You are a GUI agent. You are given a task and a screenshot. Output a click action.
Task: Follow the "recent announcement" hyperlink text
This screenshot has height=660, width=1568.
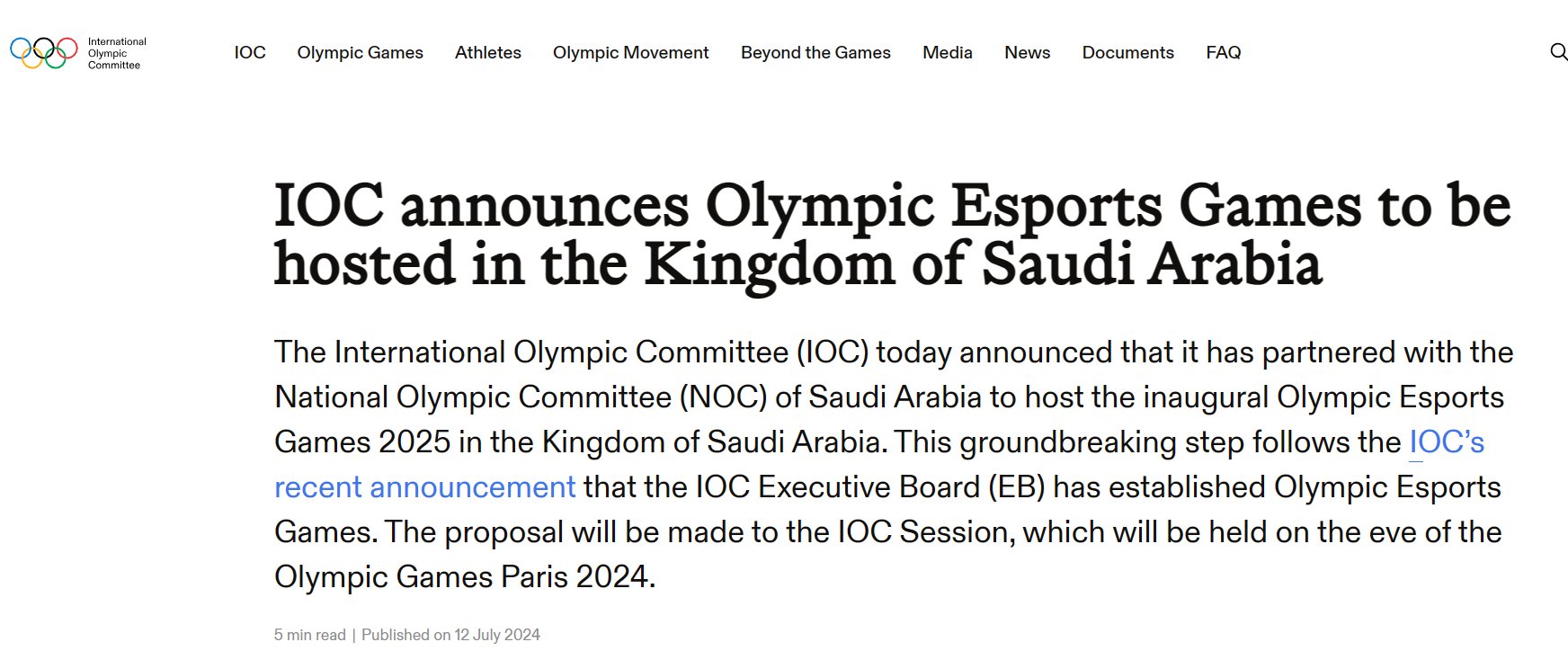click(x=424, y=487)
